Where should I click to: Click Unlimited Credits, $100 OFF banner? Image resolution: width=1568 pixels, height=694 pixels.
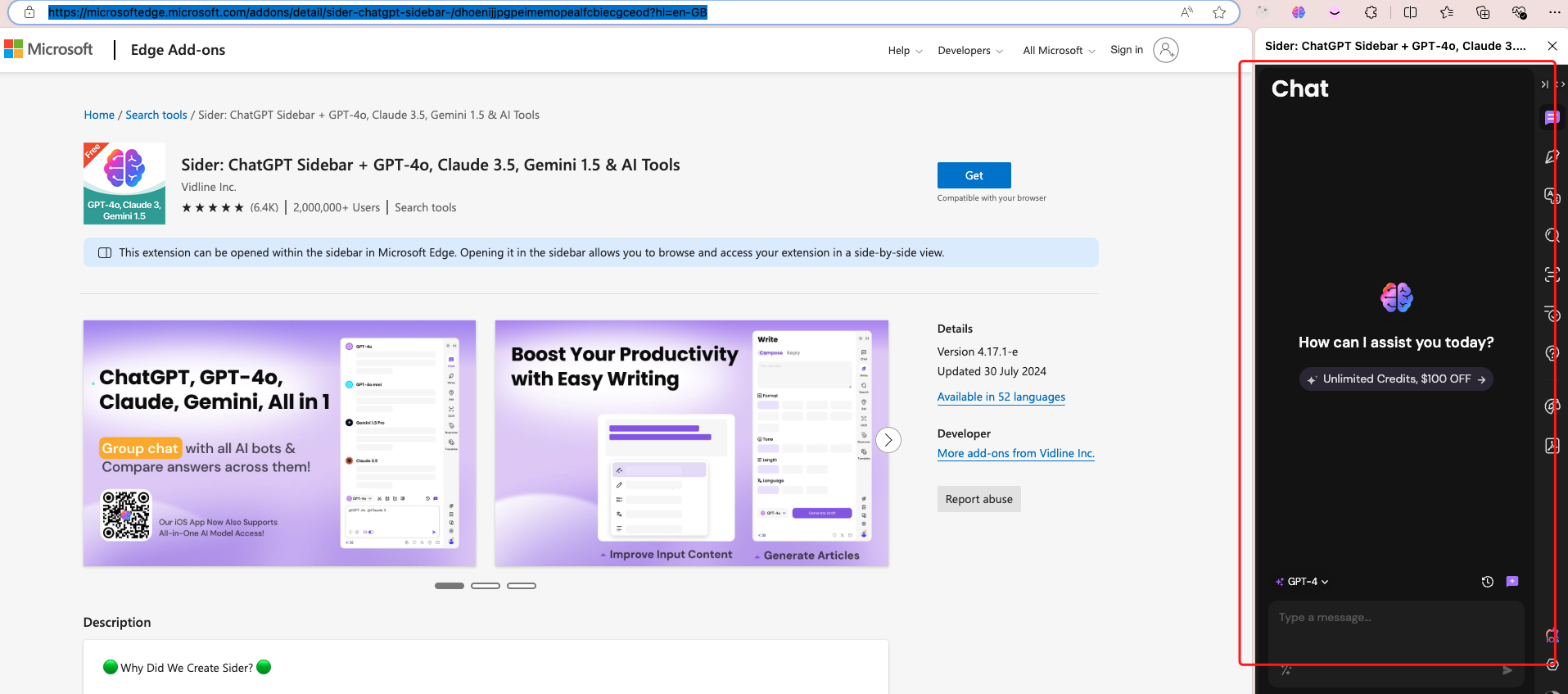point(1396,379)
